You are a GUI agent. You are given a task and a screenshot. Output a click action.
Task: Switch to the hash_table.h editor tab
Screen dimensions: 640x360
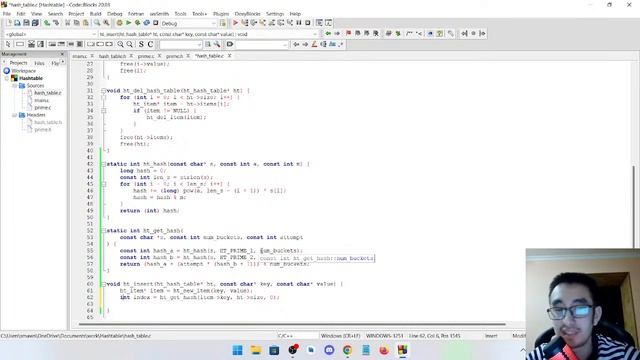pyautogui.click(x=112, y=56)
